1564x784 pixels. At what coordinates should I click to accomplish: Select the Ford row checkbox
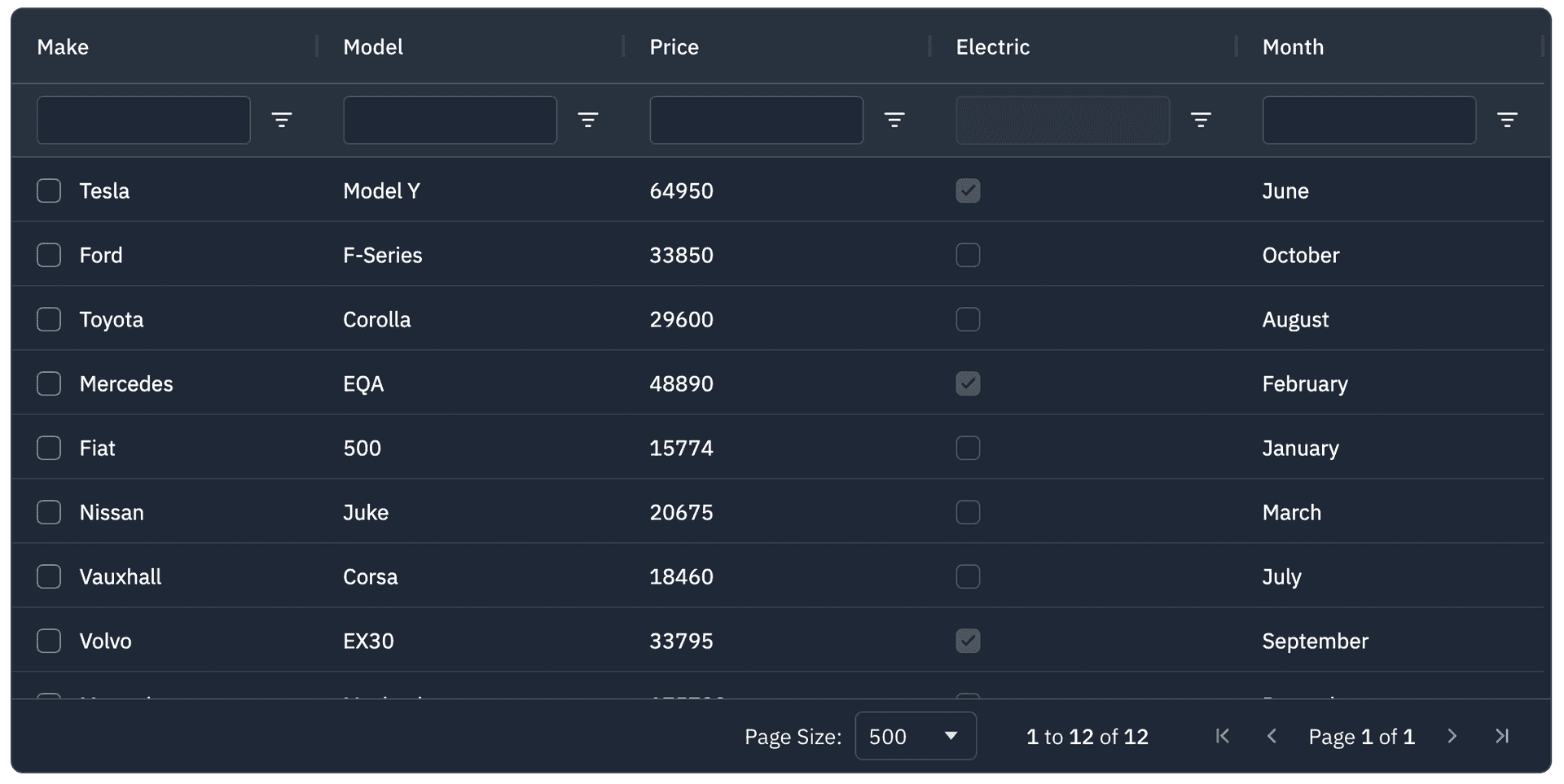tap(49, 255)
